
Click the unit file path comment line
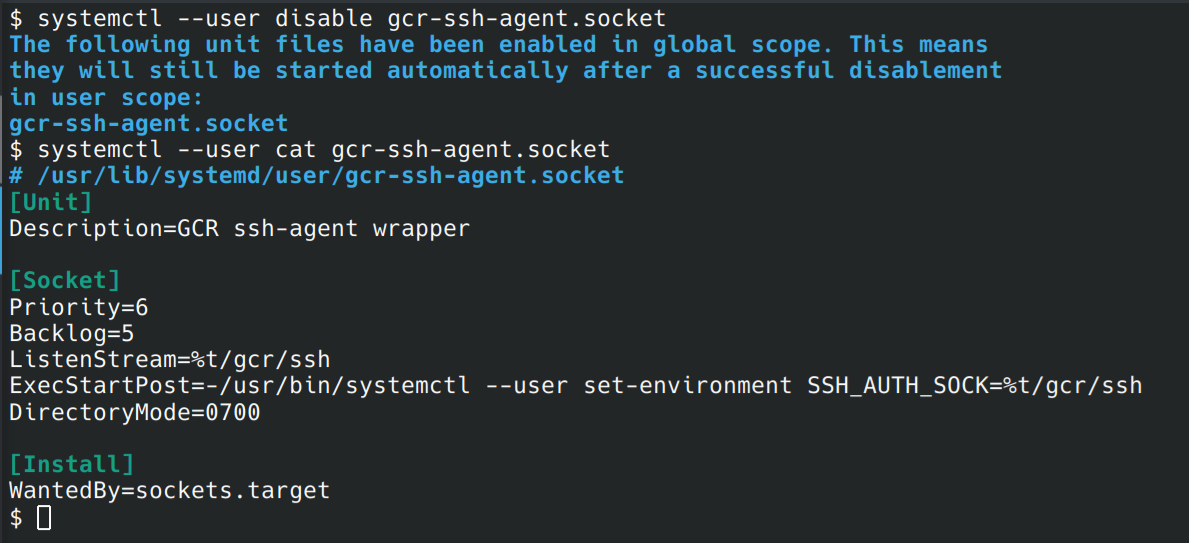pyautogui.click(x=317, y=175)
